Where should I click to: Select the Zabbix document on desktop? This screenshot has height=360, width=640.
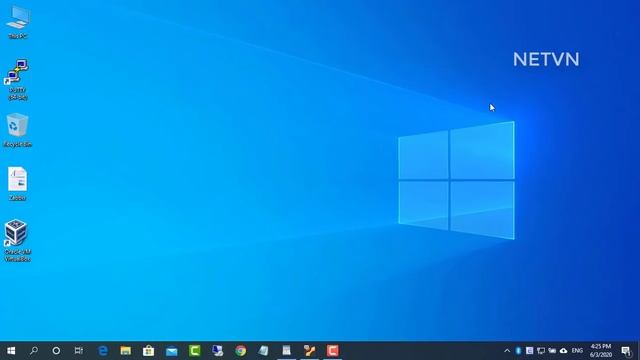click(x=18, y=183)
